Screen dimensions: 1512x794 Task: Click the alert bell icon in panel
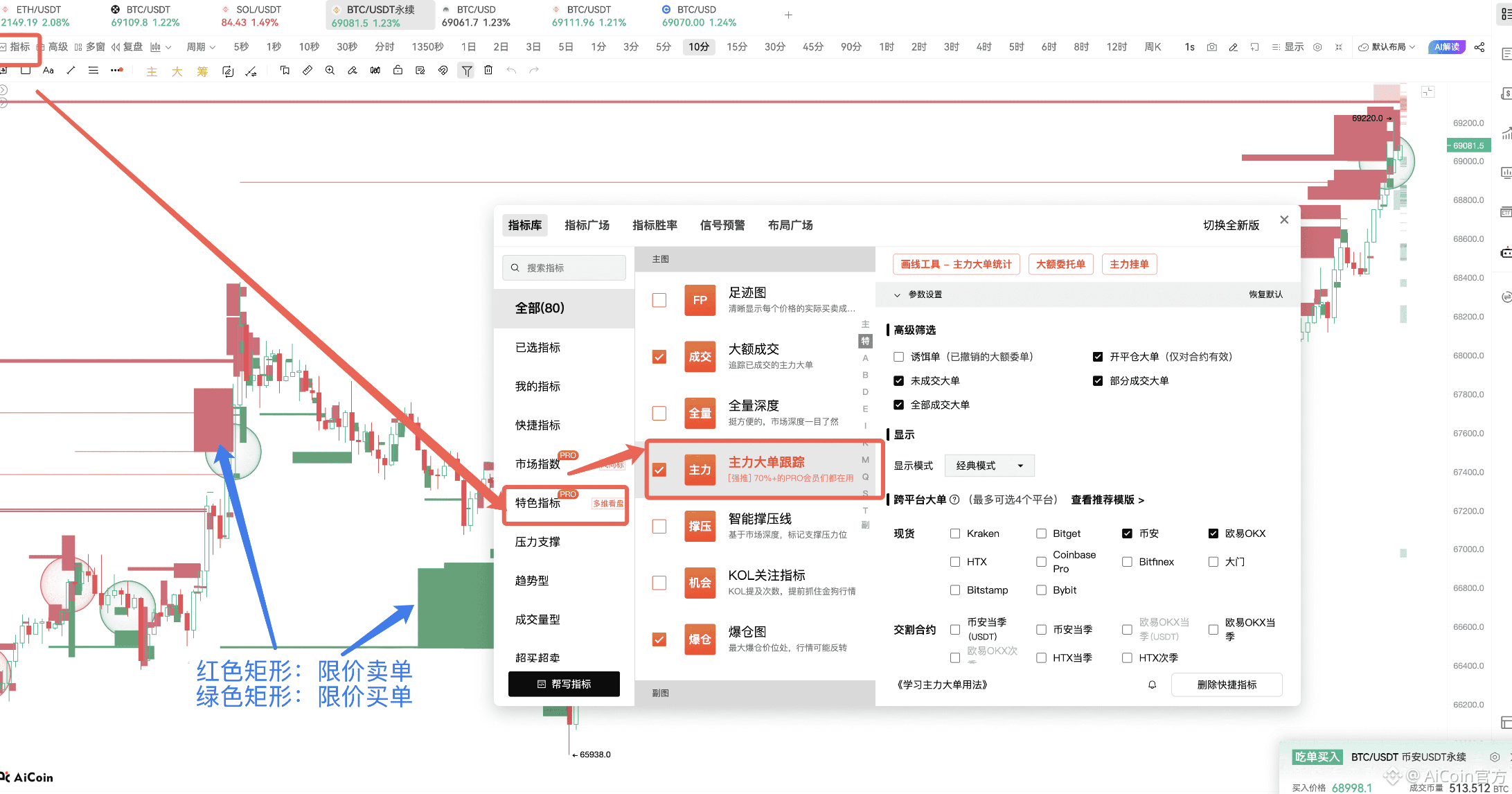[1152, 685]
